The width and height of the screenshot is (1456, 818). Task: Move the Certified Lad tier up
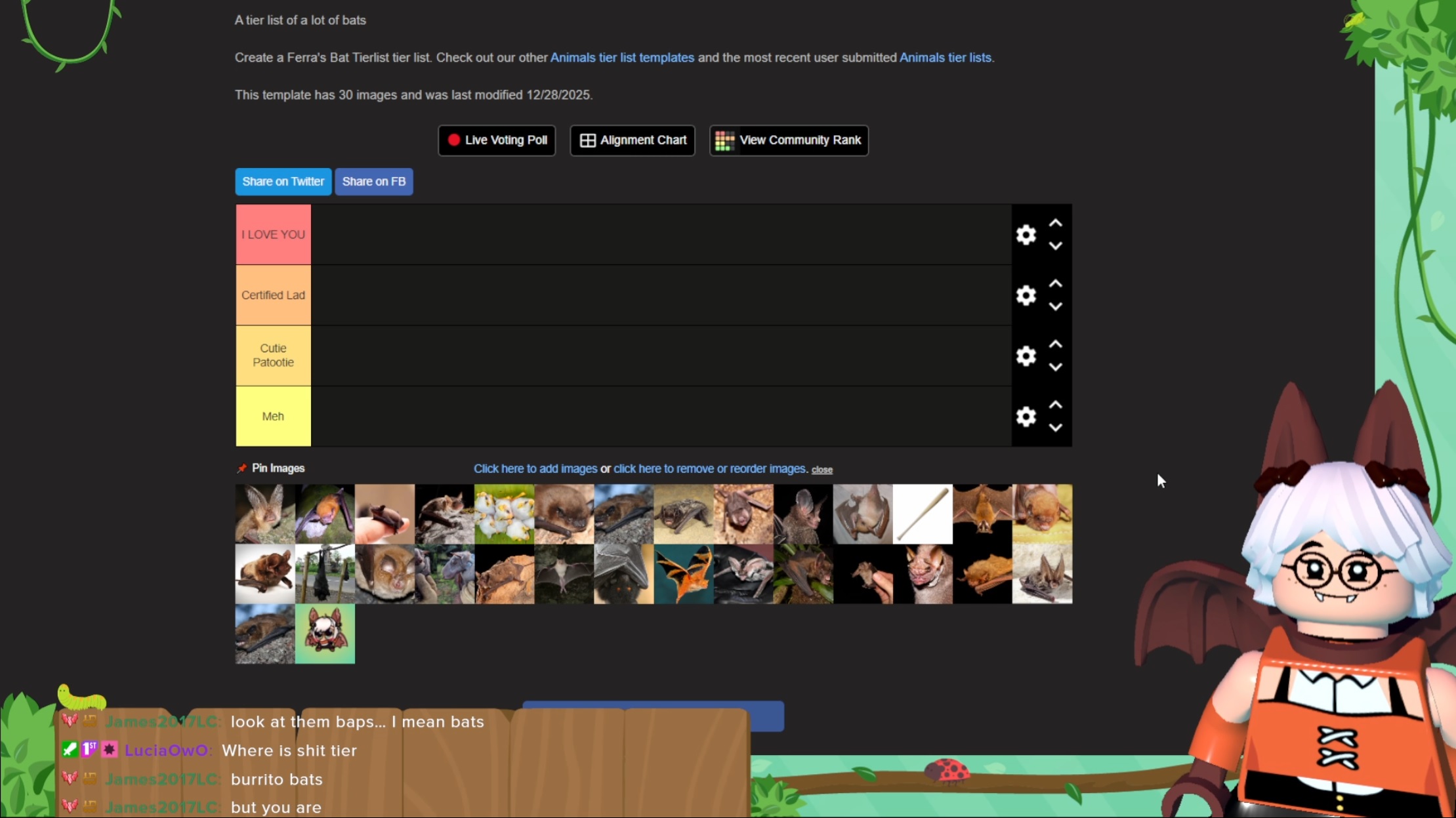[x=1055, y=283]
